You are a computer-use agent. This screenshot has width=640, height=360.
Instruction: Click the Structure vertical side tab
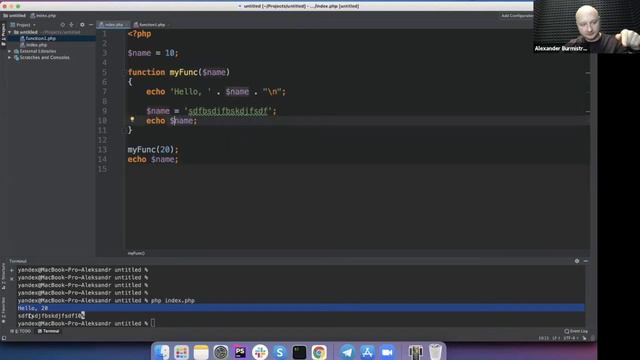tap(4, 276)
